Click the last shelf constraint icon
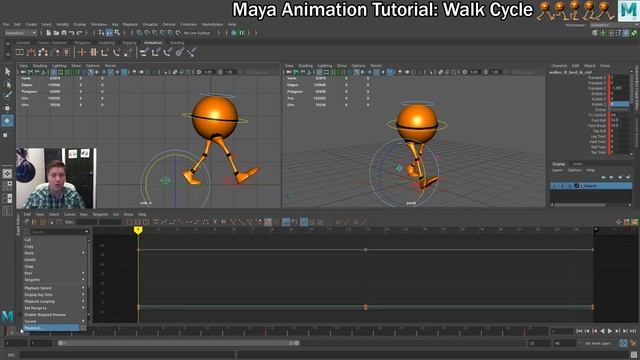This screenshot has height=360, width=640. point(192,52)
